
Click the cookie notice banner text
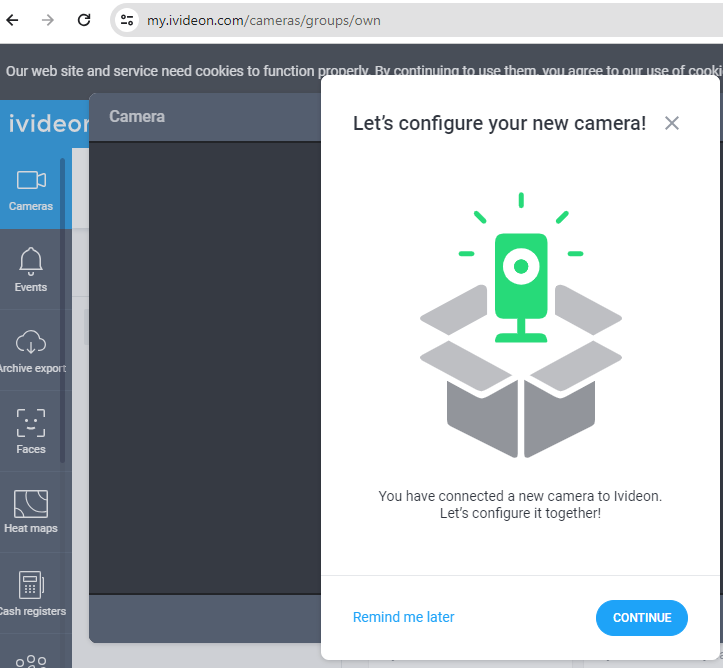[364, 71]
